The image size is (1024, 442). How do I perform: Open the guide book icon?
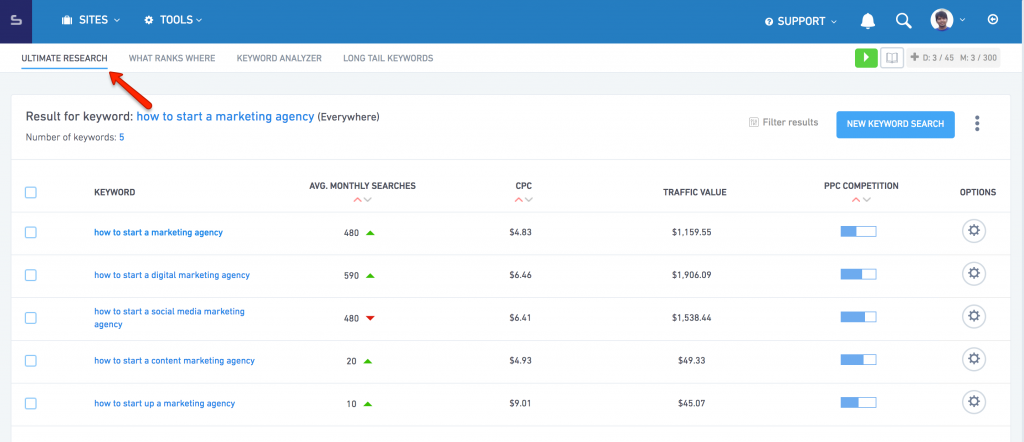pyautogui.click(x=891, y=57)
